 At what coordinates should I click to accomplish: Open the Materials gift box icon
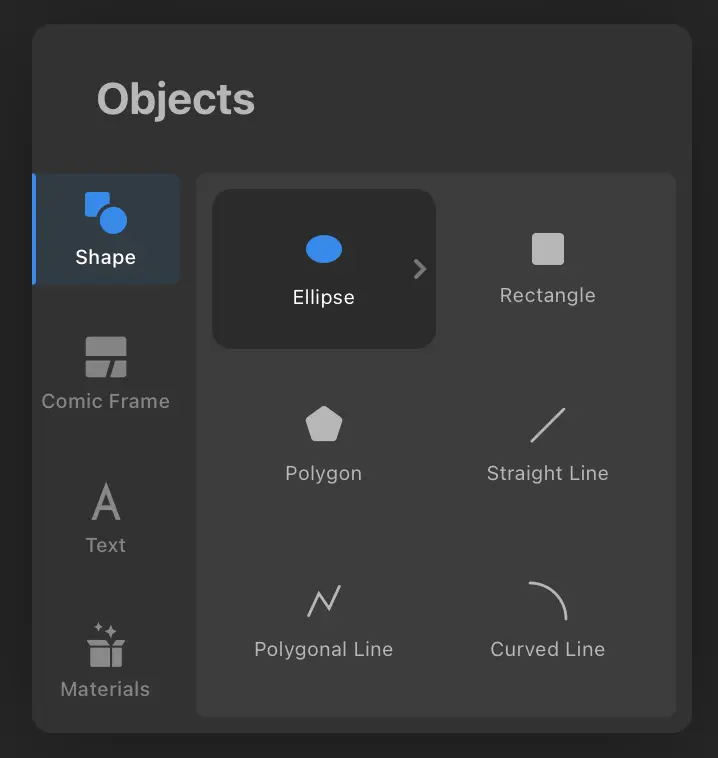pos(106,645)
